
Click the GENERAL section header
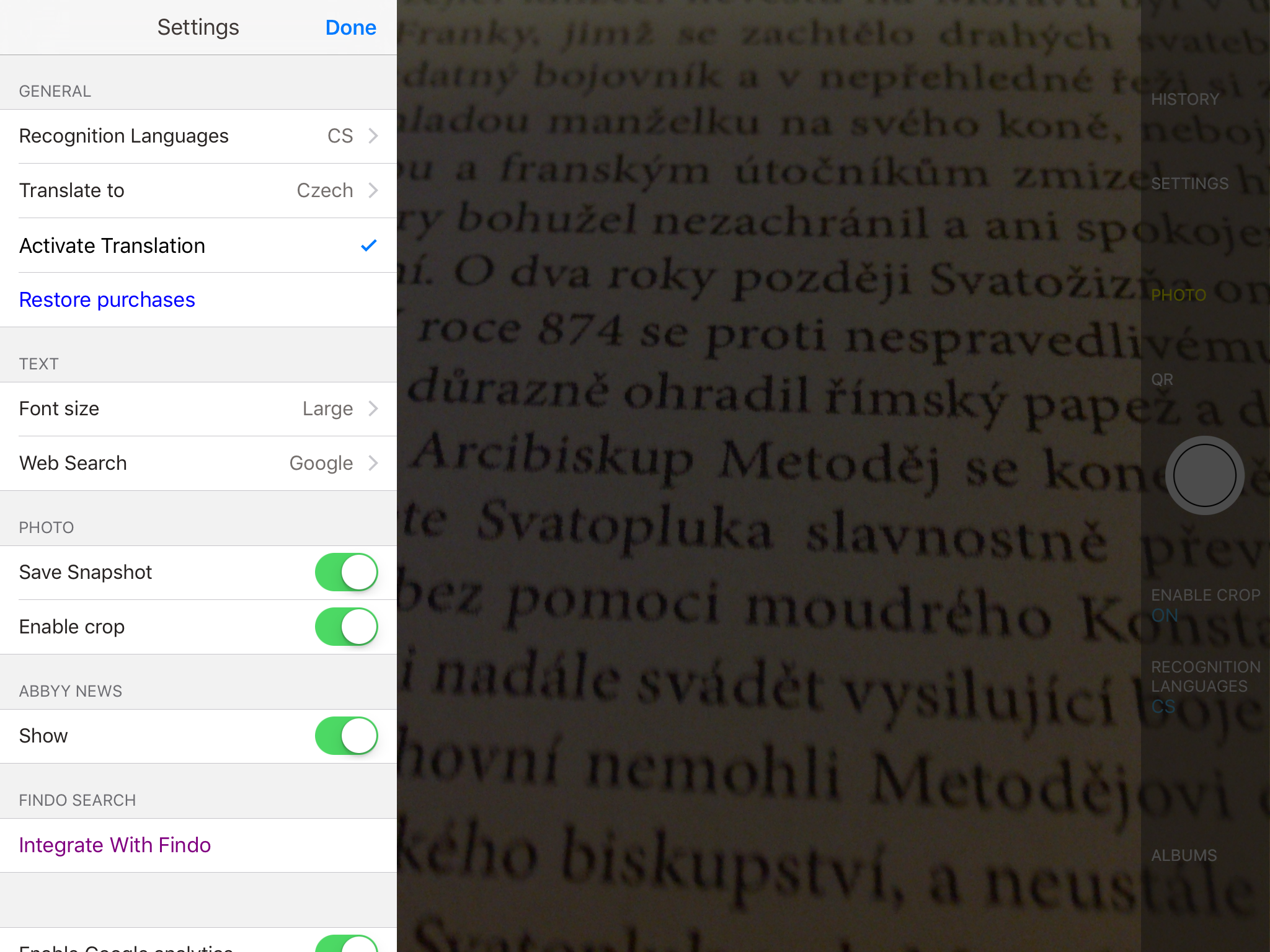coord(55,91)
